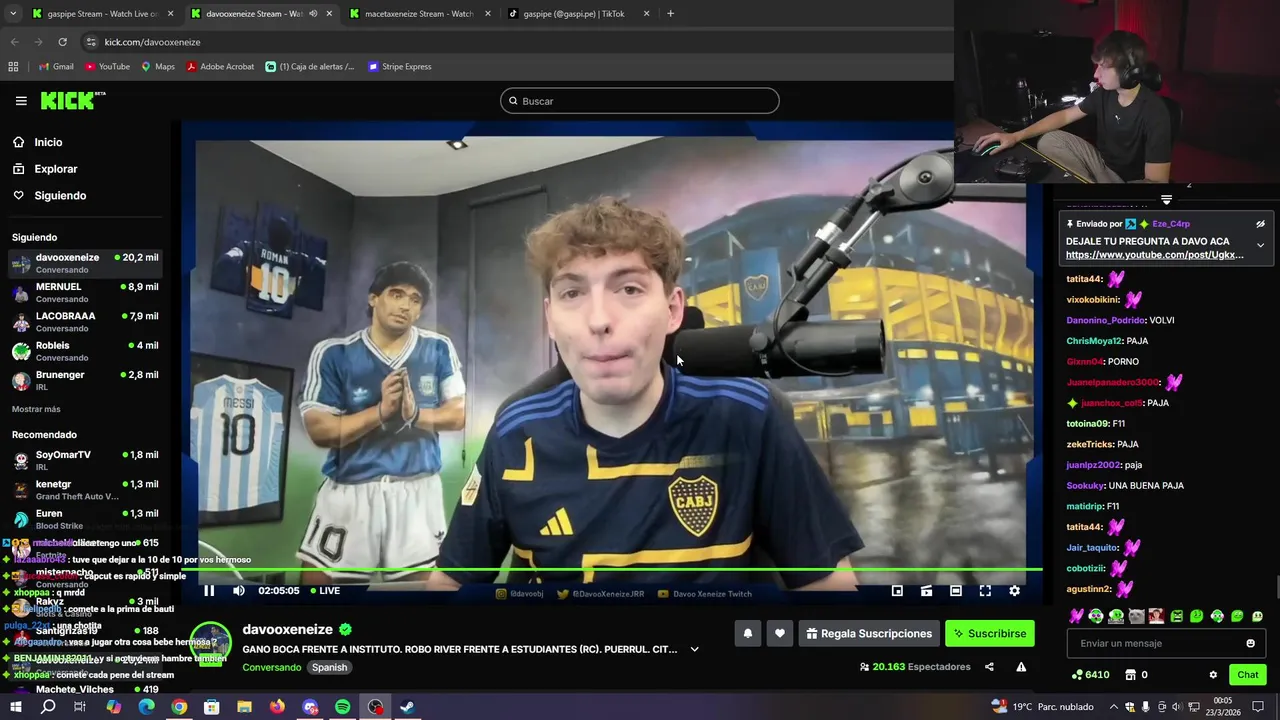The height and width of the screenshot is (720, 1280).
Task: Open the Kick hamburger menu
Action: (21, 101)
